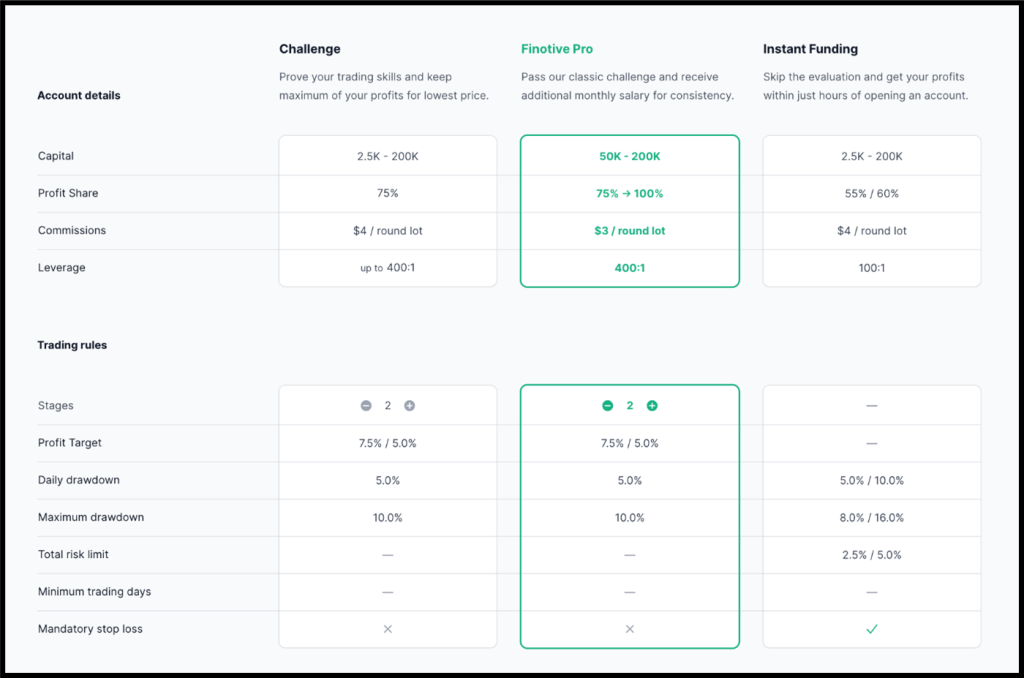Click the Commissions row label
Image resolution: width=1024 pixels, height=678 pixels.
pos(72,231)
